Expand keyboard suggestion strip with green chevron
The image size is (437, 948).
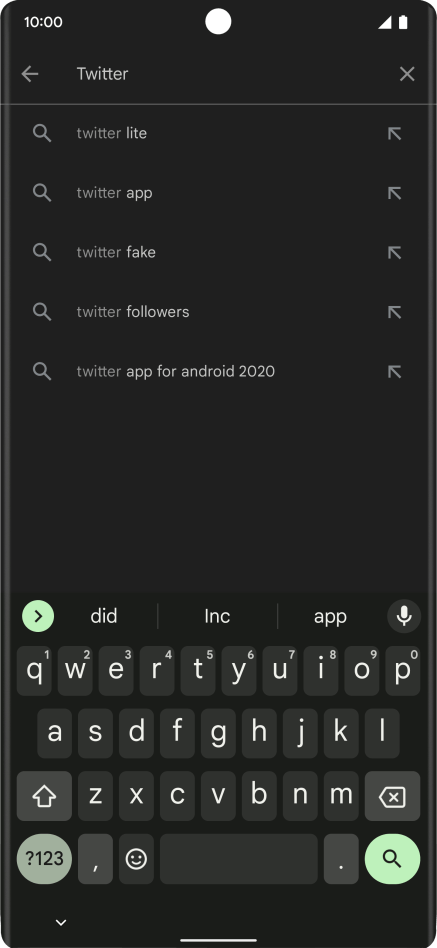[x=38, y=616]
